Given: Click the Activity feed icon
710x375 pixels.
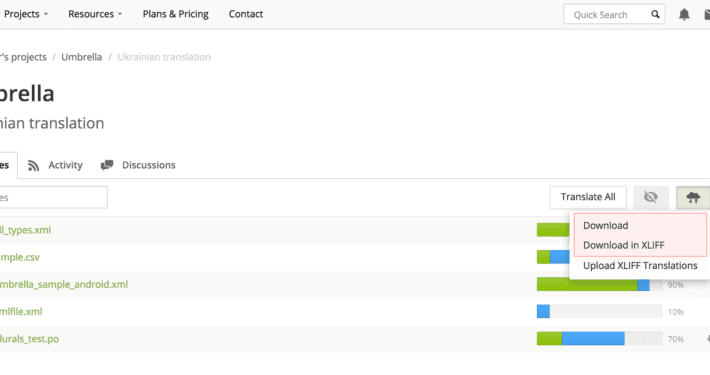Looking at the screenshot, I should tap(33, 165).
